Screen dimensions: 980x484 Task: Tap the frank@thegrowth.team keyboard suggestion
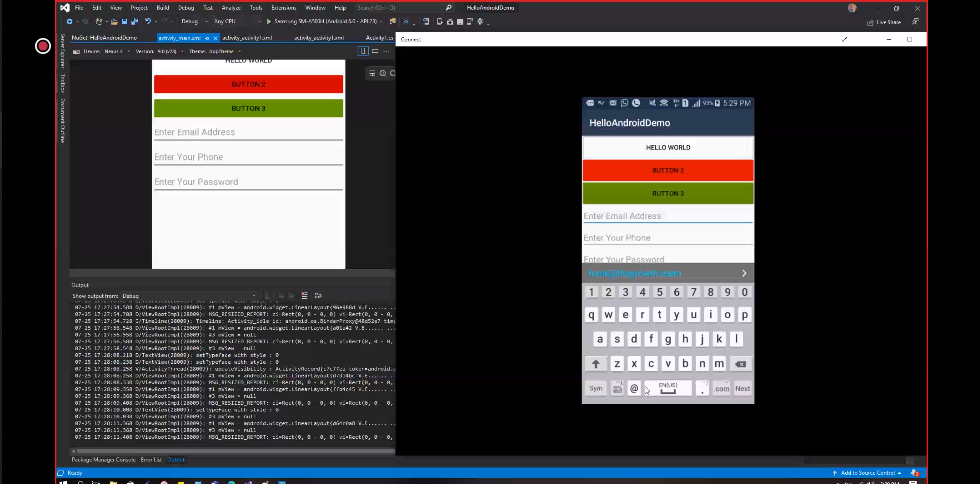click(634, 273)
